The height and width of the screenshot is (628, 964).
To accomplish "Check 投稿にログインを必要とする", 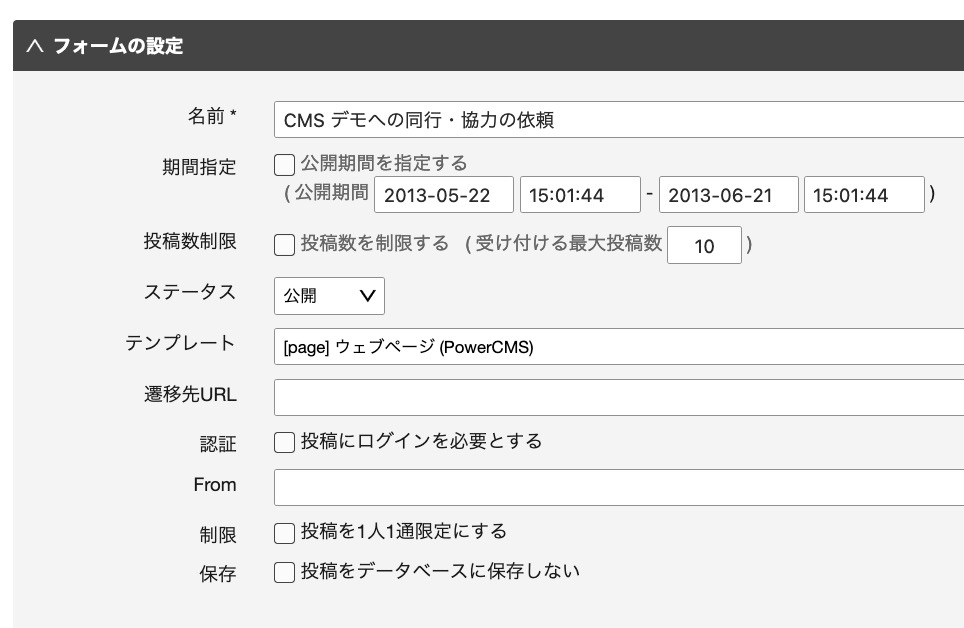I will coord(284,442).
